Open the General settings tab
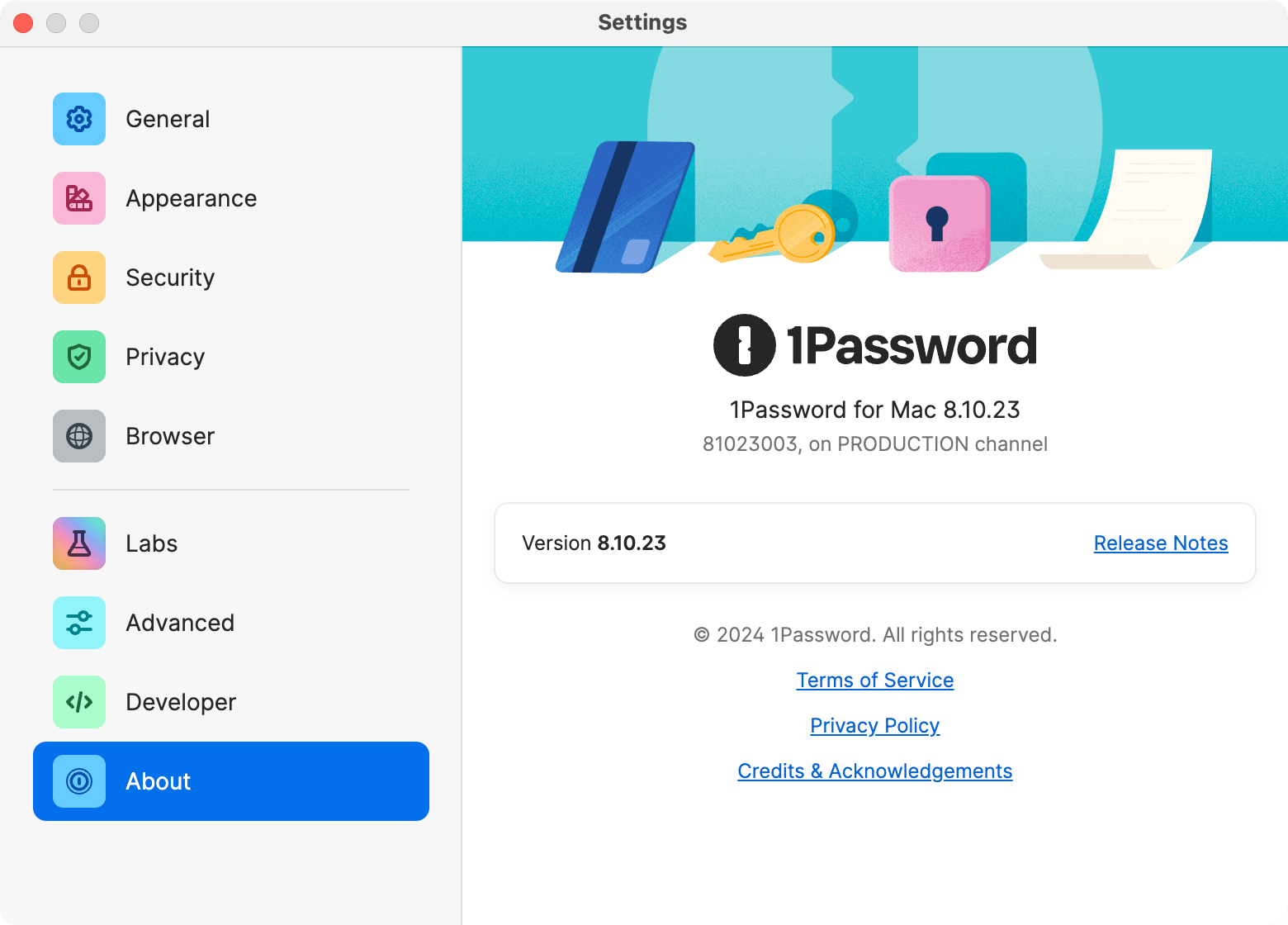Image resolution: width=1288 pixels, height=925 pixels. coord(168,119)
